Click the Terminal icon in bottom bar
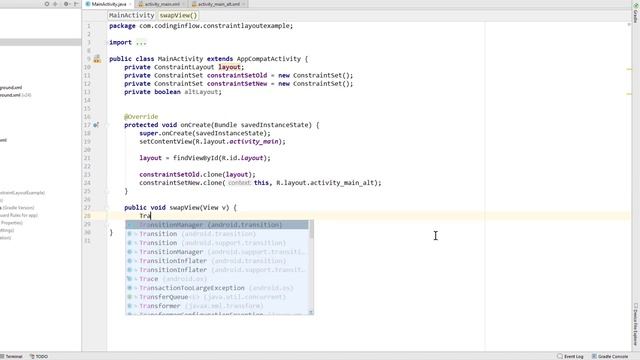The width and height of the screenshot is (640, 360). coord(3,356)
